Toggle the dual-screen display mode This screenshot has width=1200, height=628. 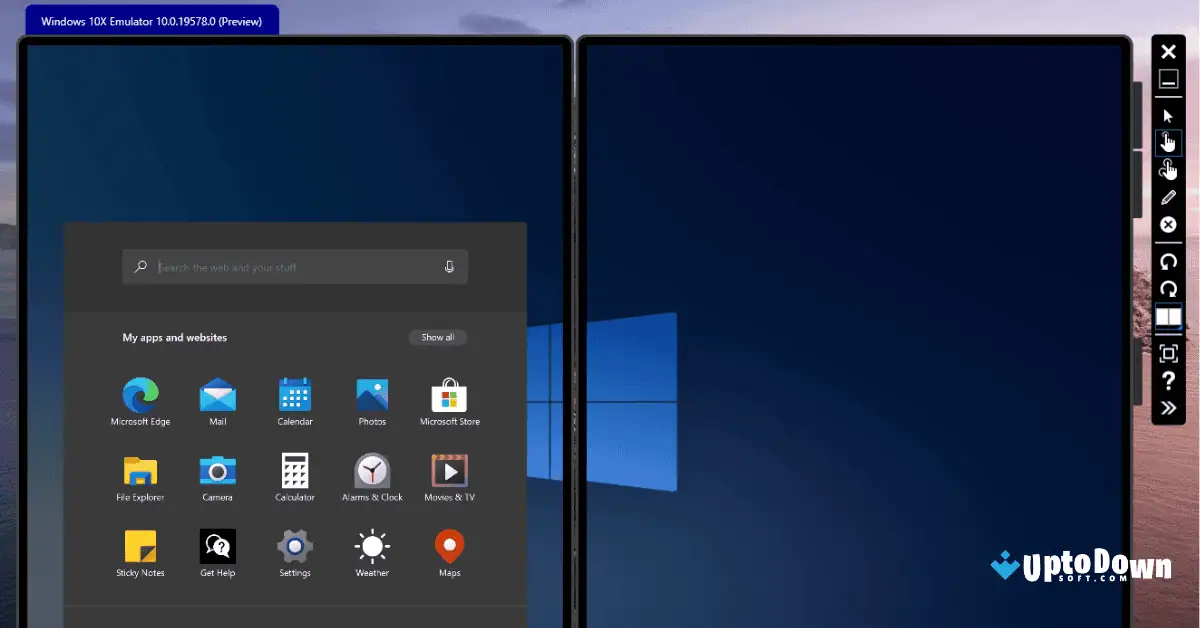(x=1168, y=317)
